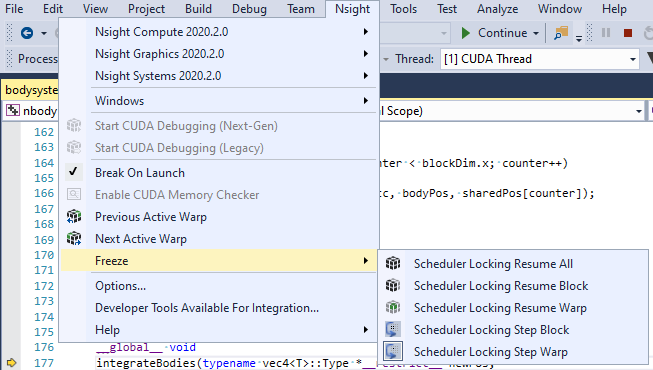Click the Scheduler Locking Step Block icon
The width and height of the screenshot is (653, 370).
click(393, 330)
